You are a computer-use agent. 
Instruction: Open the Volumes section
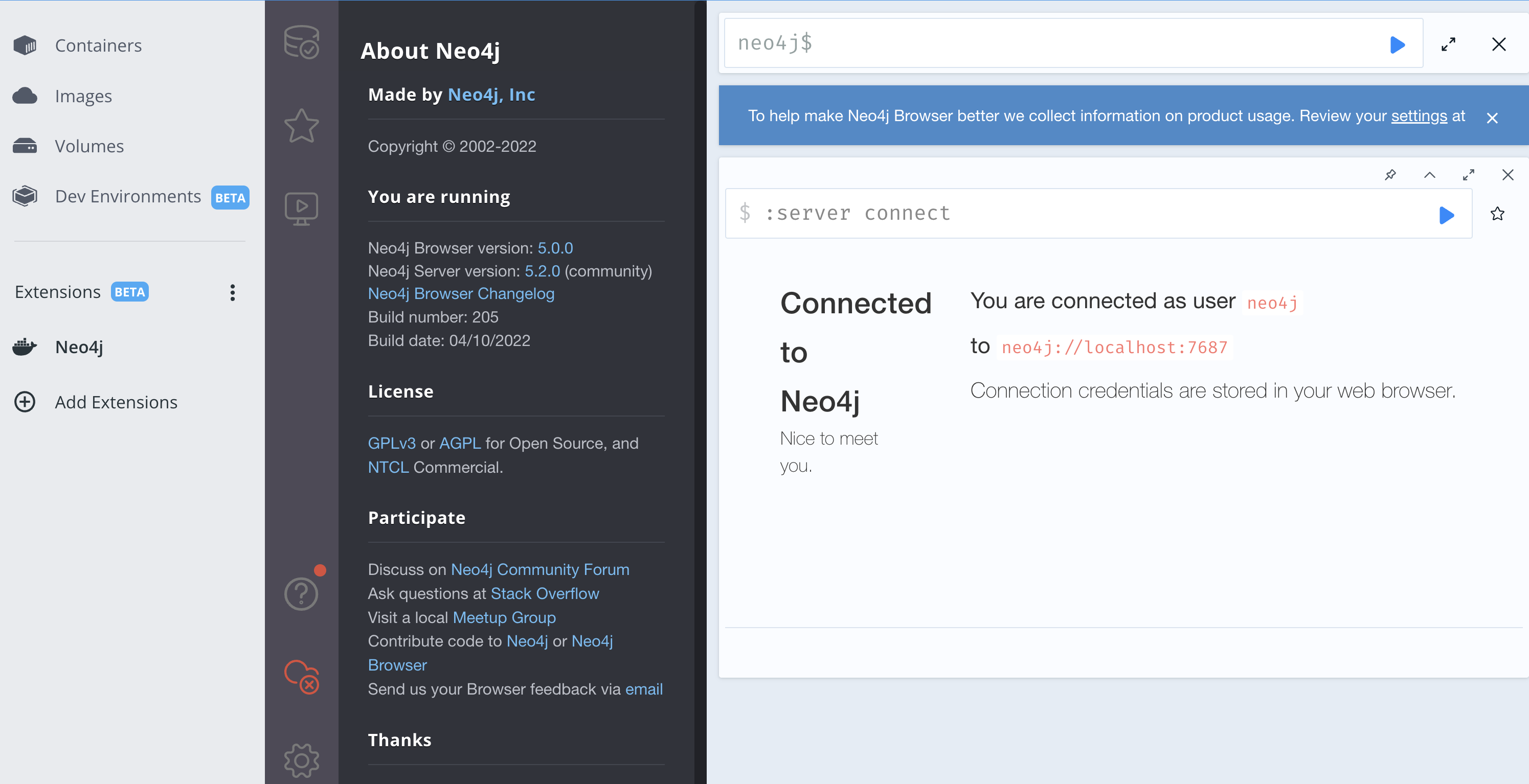coord(89,146)
